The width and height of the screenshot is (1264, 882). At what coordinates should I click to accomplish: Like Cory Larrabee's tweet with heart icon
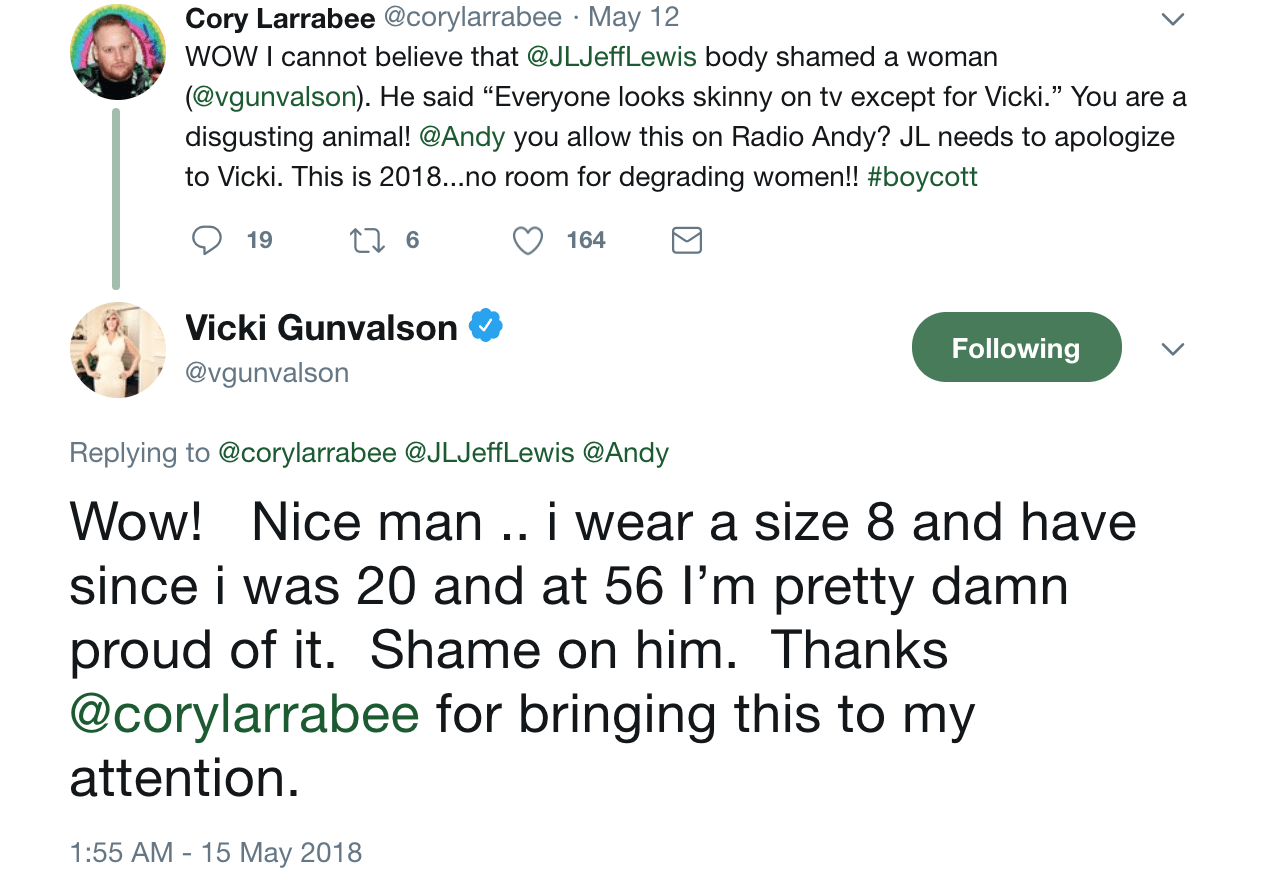click(528, 240)
